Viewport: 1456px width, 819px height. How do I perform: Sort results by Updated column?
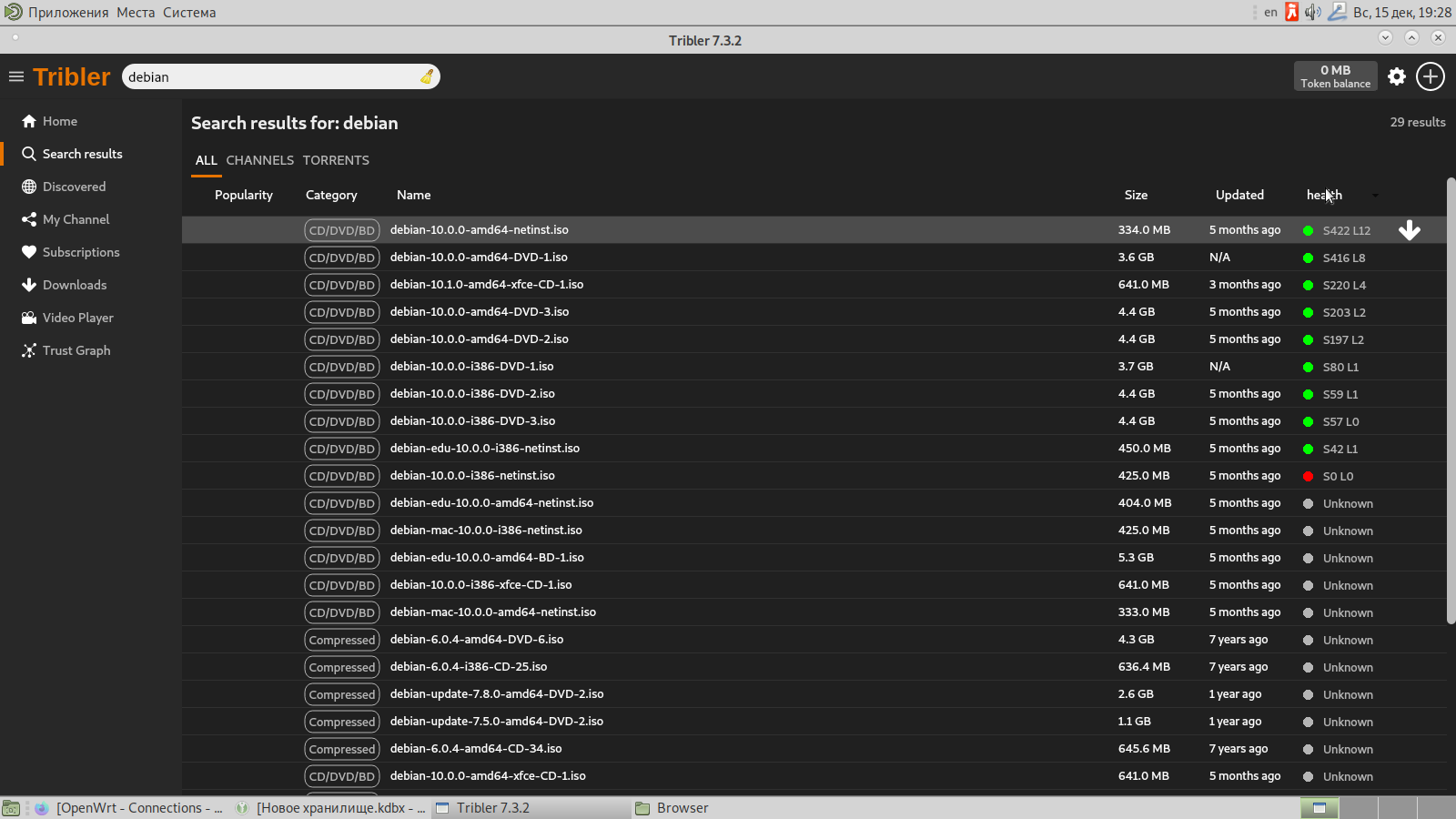(x=1239, y=195)
